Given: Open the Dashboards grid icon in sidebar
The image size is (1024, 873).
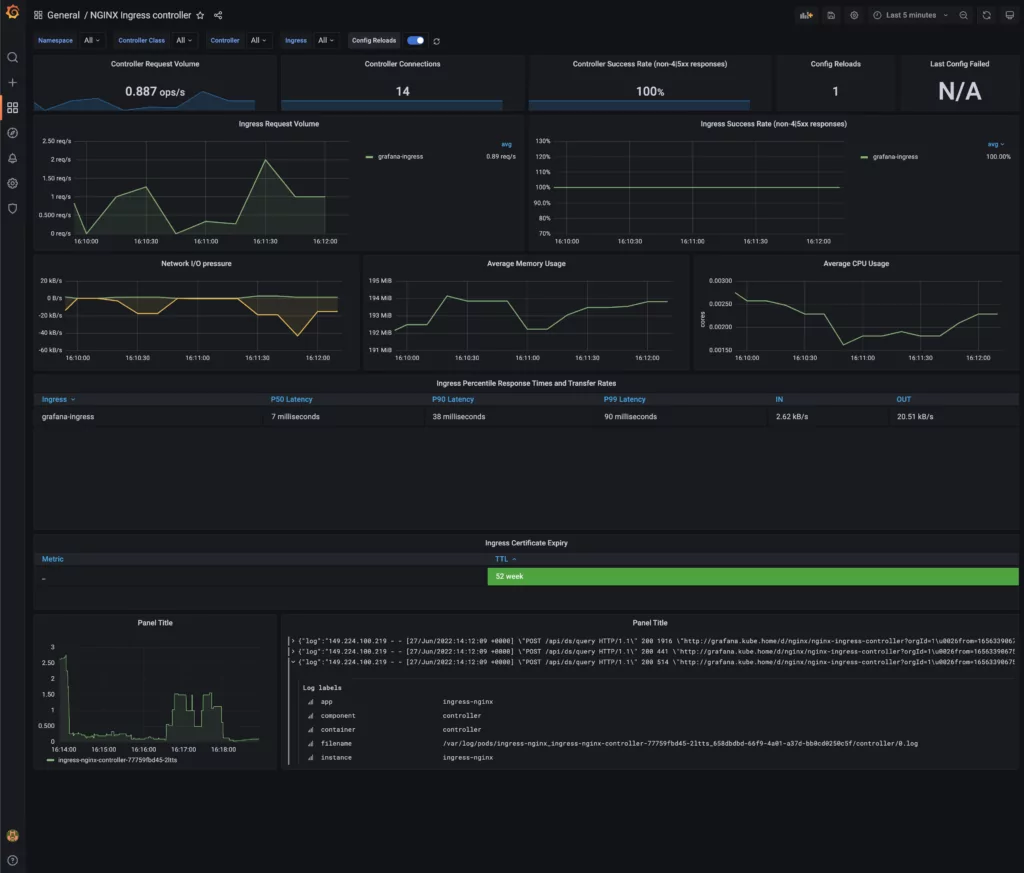Looking at the screenshot, I should tap(12, 108).
